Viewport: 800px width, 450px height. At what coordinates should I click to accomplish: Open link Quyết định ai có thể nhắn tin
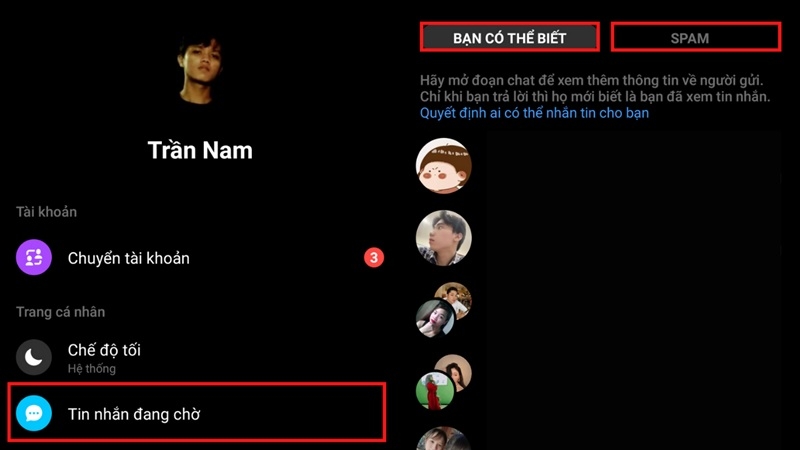pyautogui.click(x=534, y=113)
